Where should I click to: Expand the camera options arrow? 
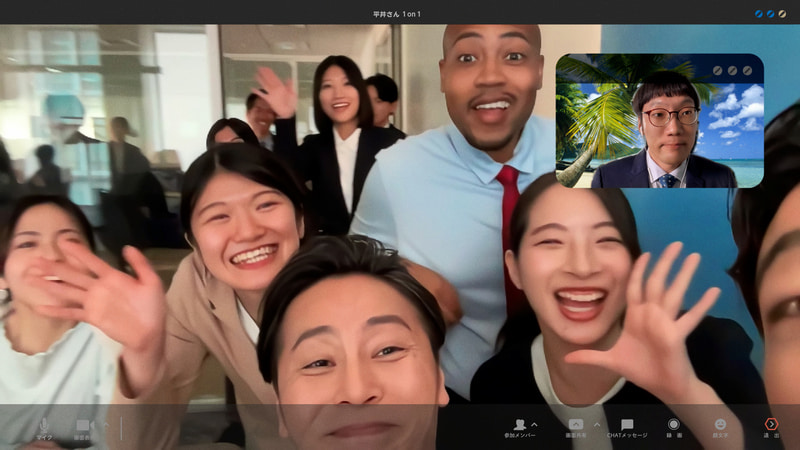(103, 423)
